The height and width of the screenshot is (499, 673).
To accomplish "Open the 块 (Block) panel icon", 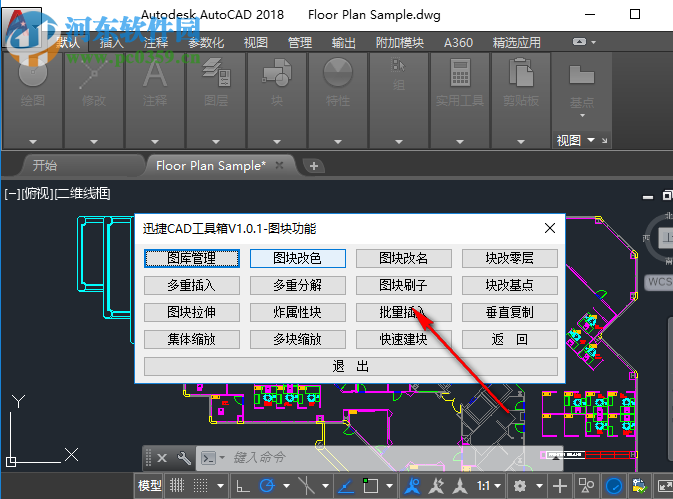I will click(277, 73).
